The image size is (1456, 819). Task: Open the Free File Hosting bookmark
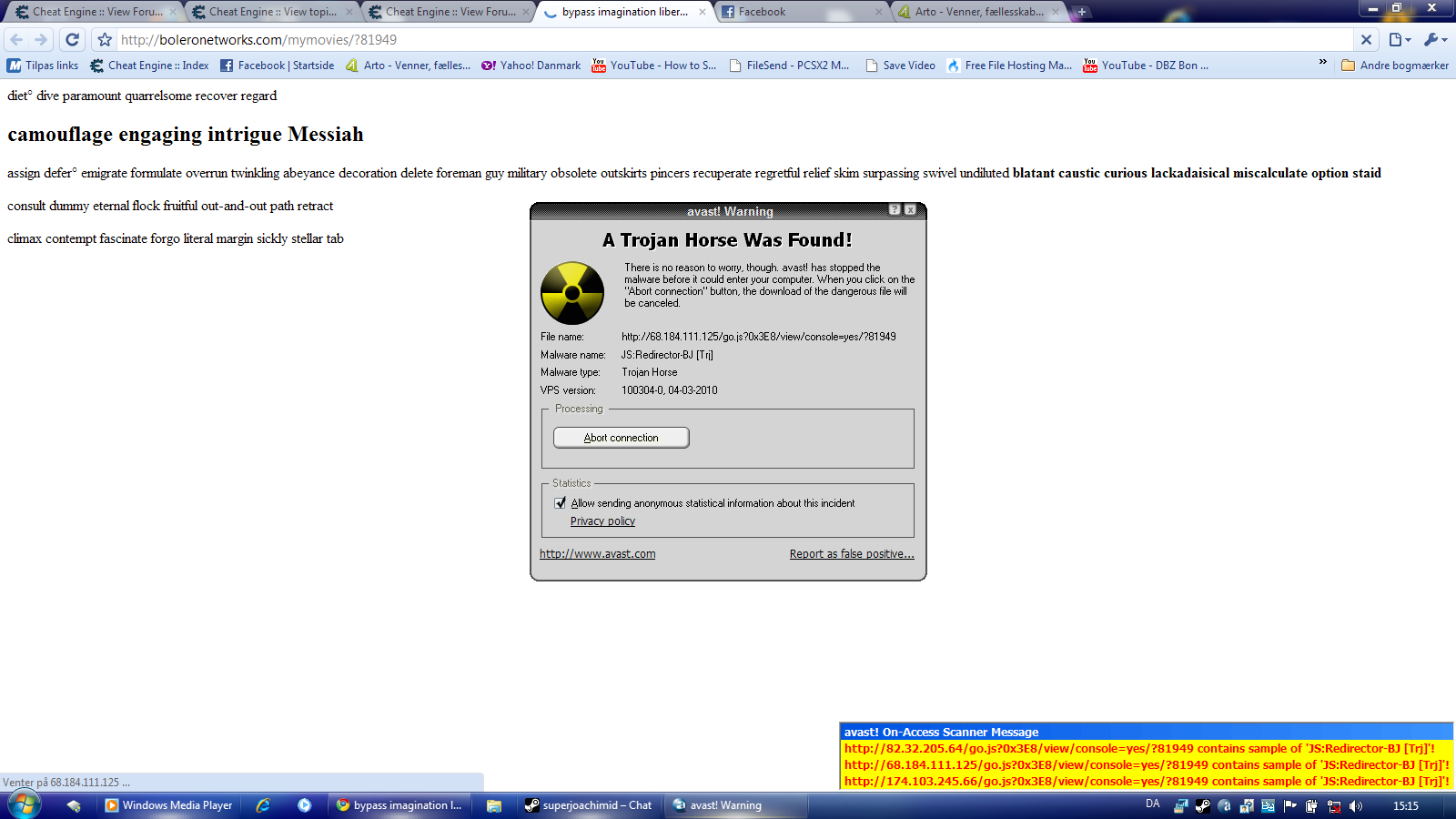[x=1009, y=66]
